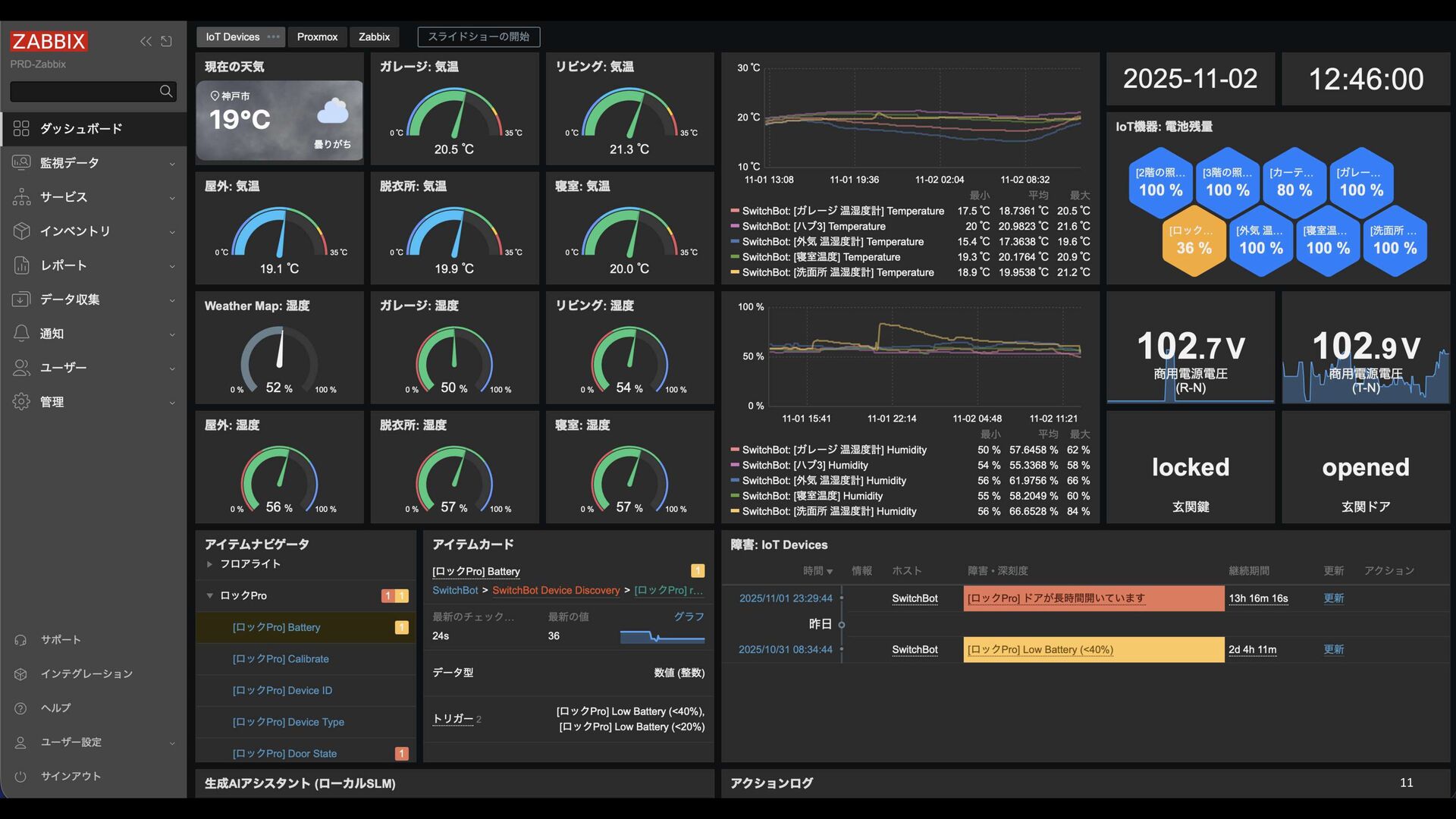Click the 管理 gear icon
1456x819 pixels.
click(21, 402)
